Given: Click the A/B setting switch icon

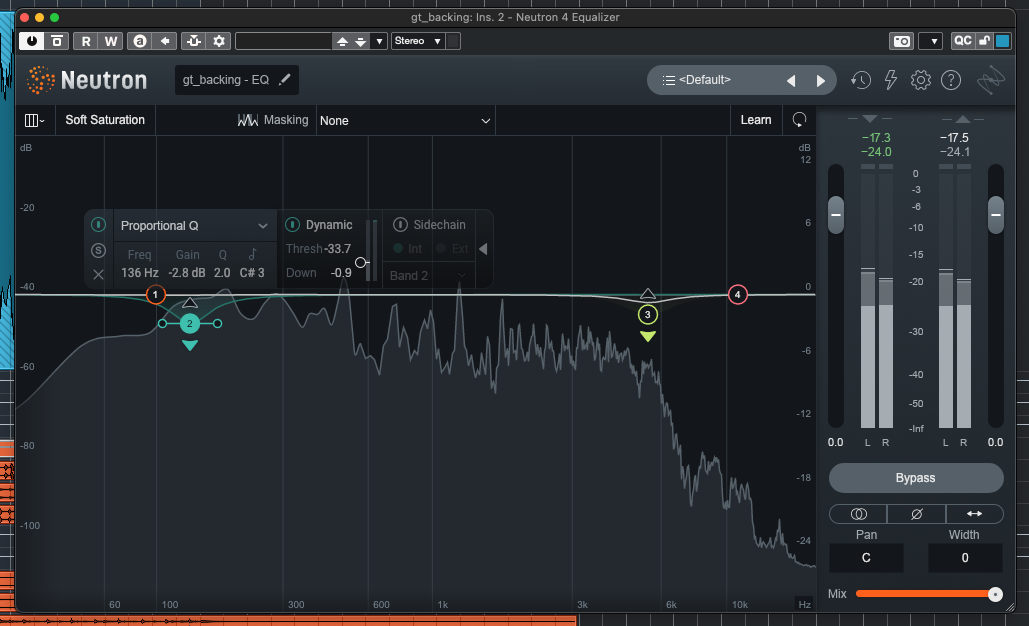Looking at the screenshot, I should point(140,41).
